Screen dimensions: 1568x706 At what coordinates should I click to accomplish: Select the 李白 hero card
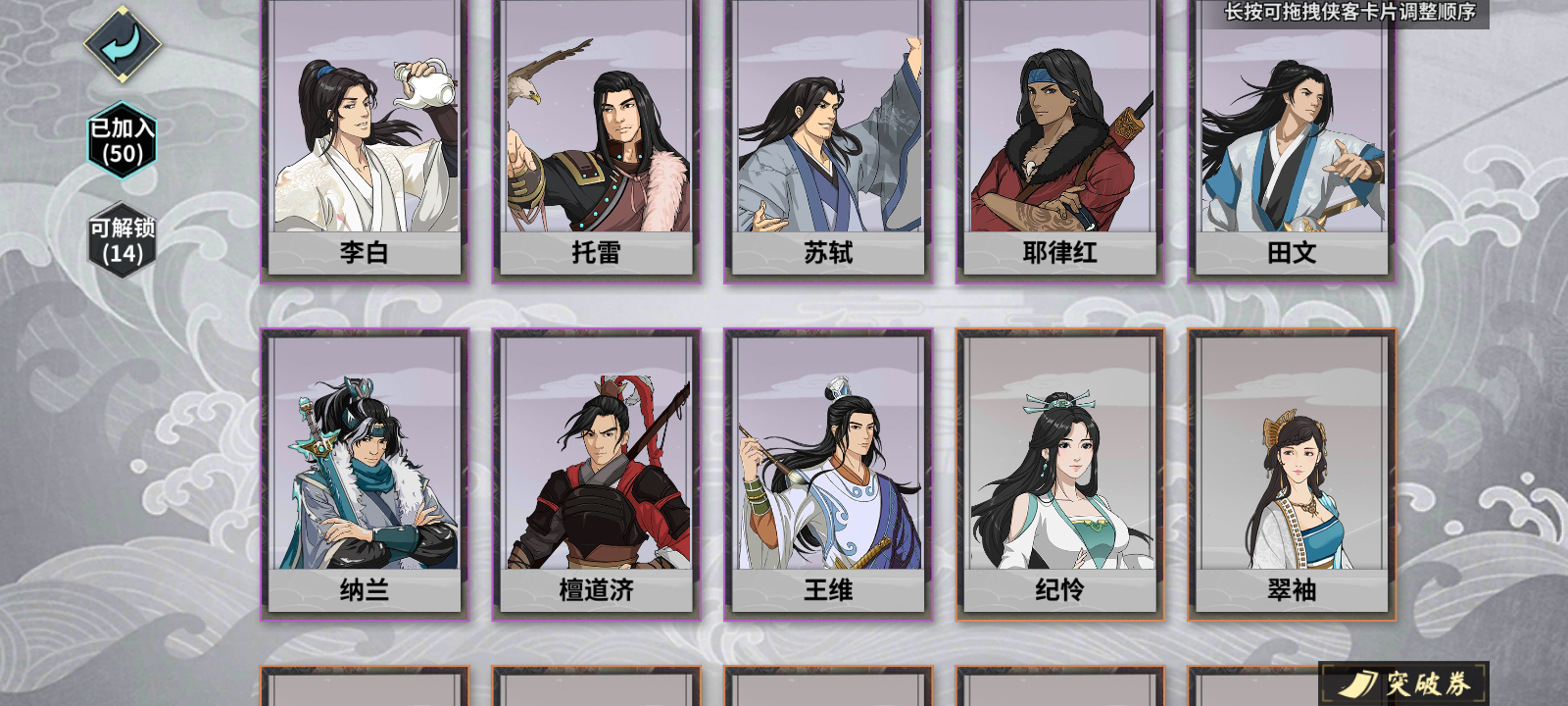(365, 140)
